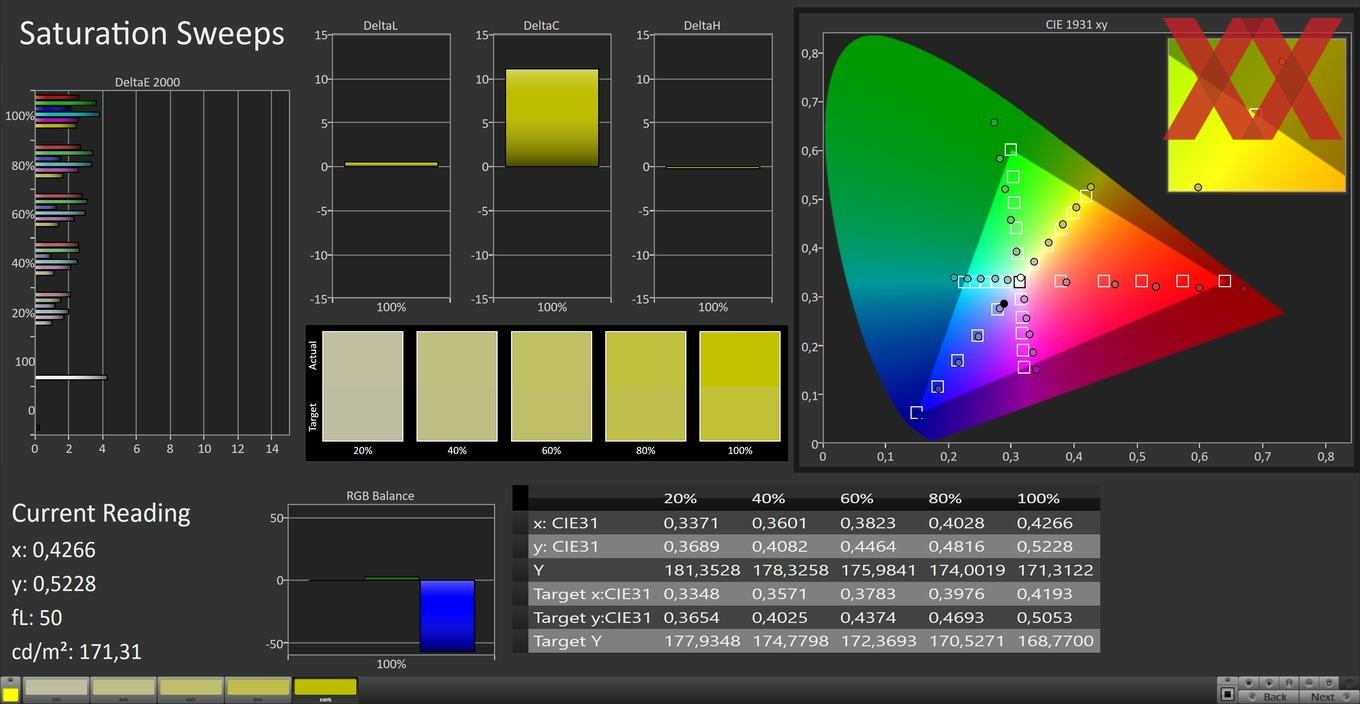Image resolution: width=1360 pixels, height=704 pixels.
Task: Click the cd/m²: 171,31 reading
Action: pyautogui.click(x=77, y=652)
